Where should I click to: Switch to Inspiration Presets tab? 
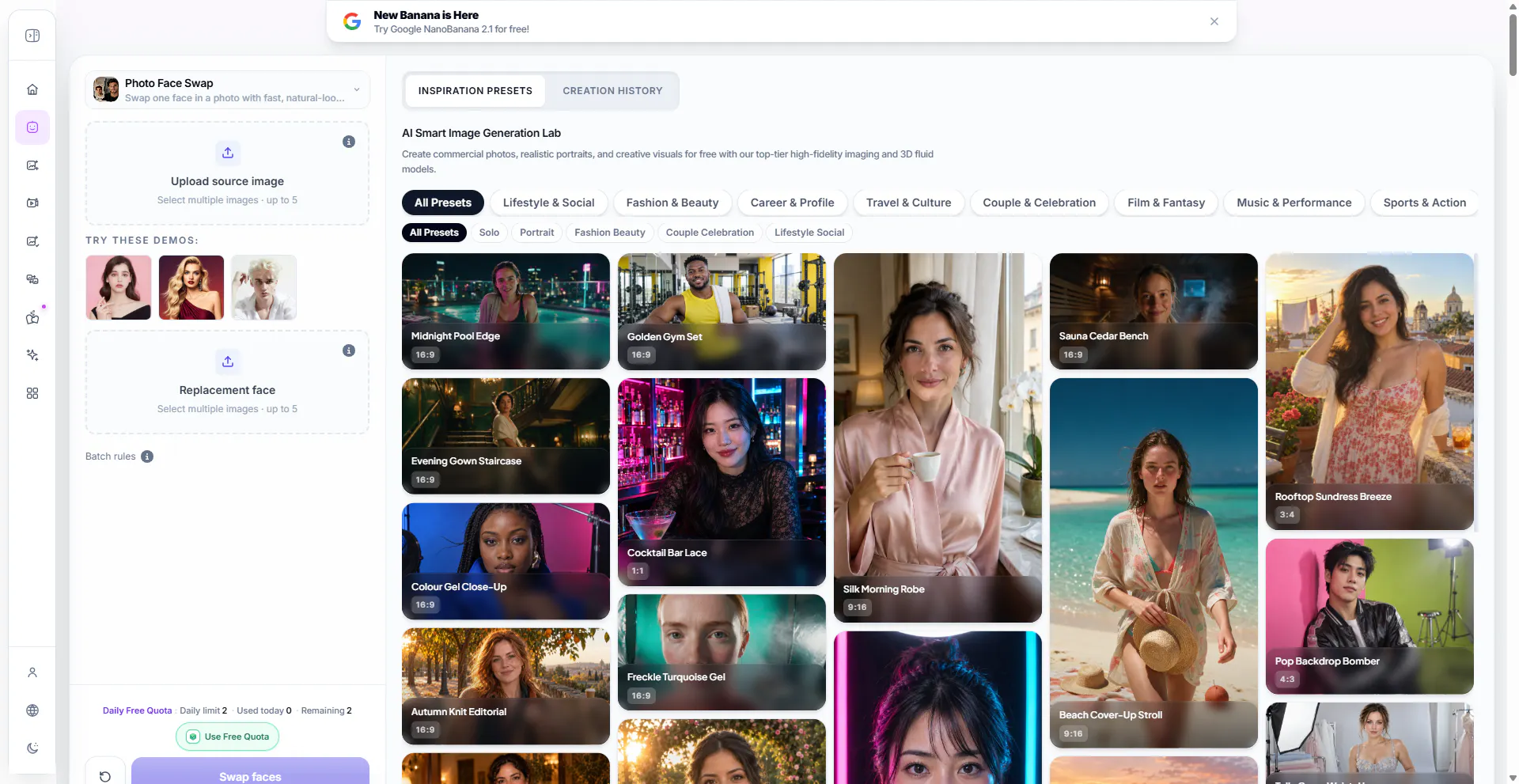click(475, 91)
